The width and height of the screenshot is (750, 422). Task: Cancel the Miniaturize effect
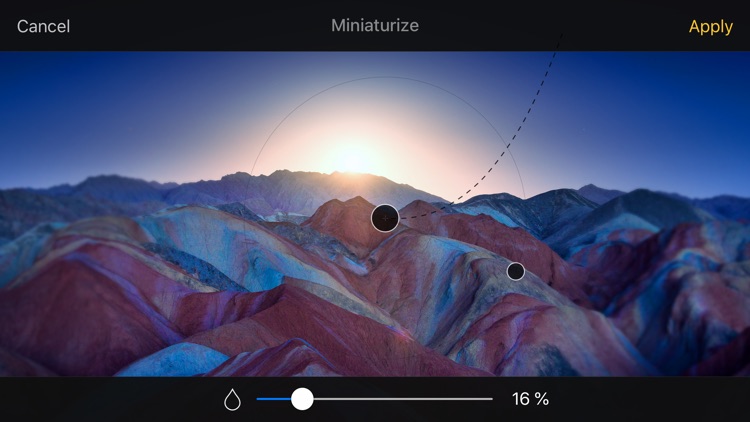pos(44,26)
